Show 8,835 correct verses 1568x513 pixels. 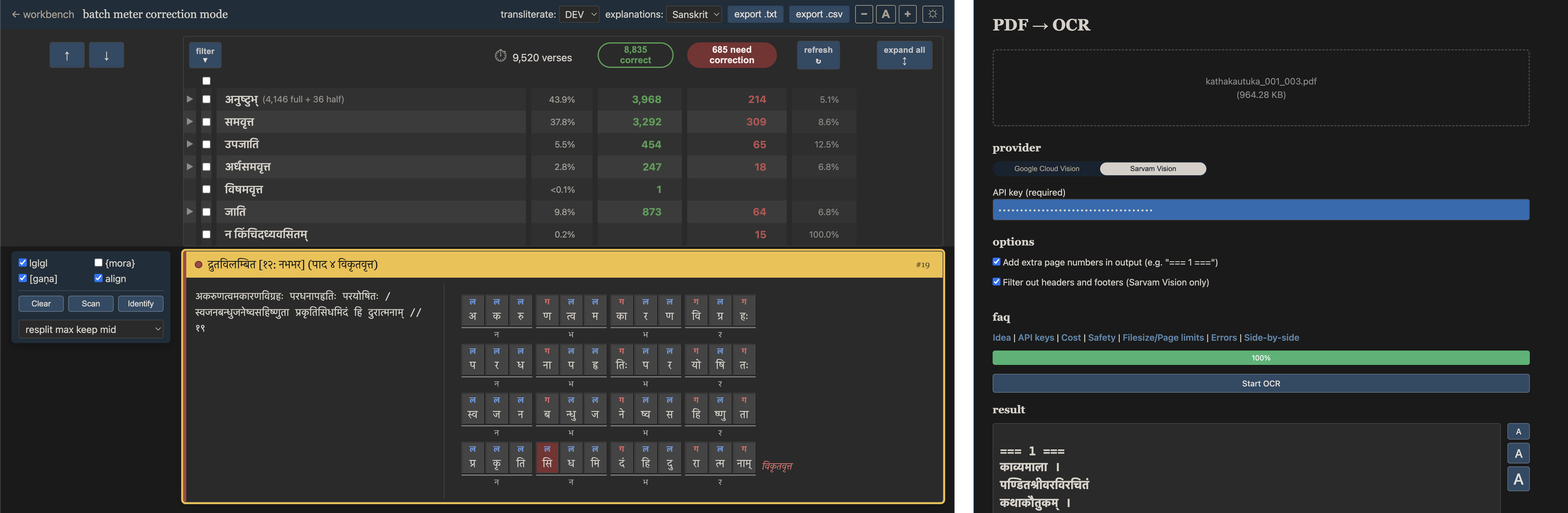(635, 55)
